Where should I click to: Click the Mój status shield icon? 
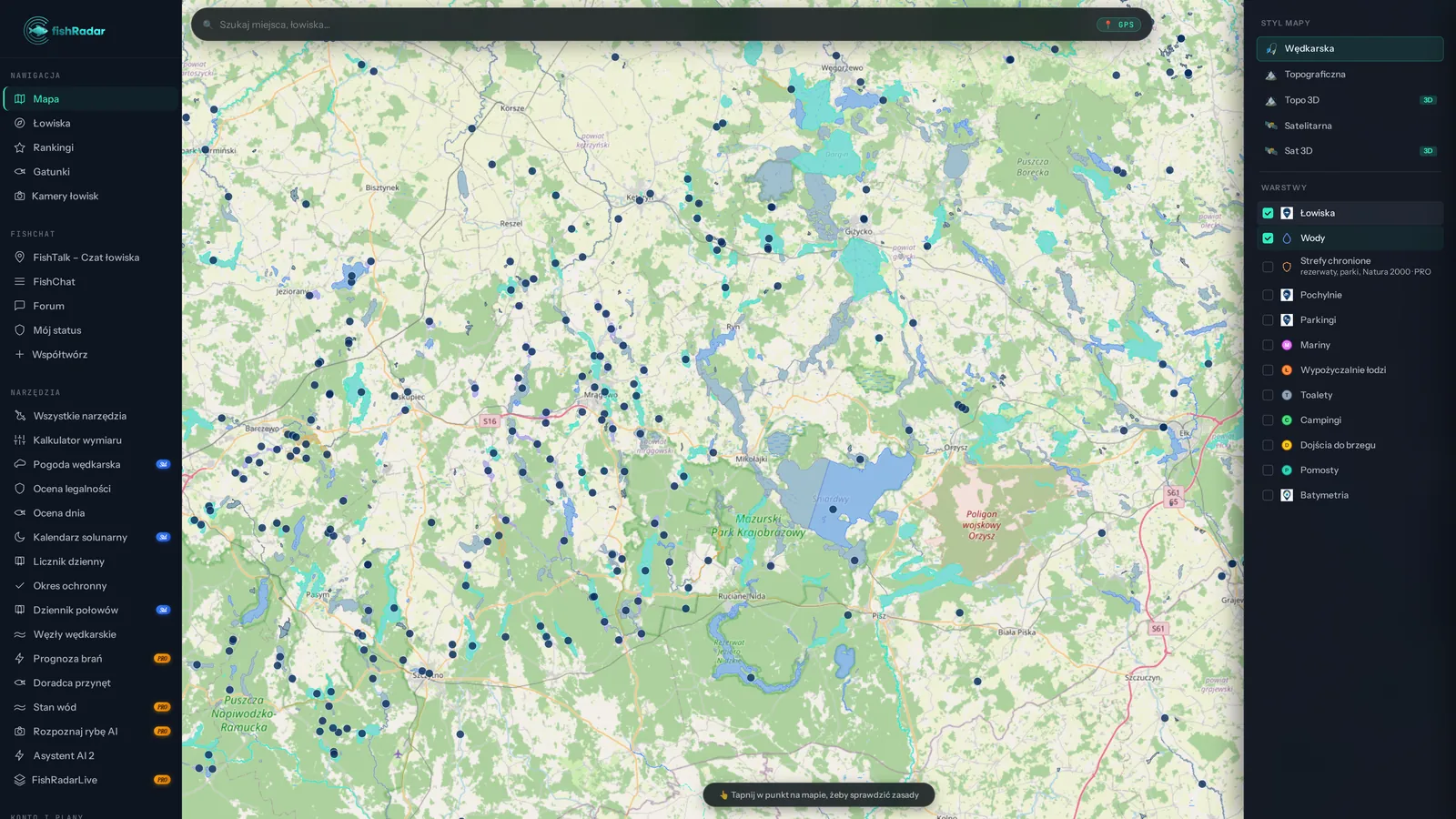pos(20,330)
